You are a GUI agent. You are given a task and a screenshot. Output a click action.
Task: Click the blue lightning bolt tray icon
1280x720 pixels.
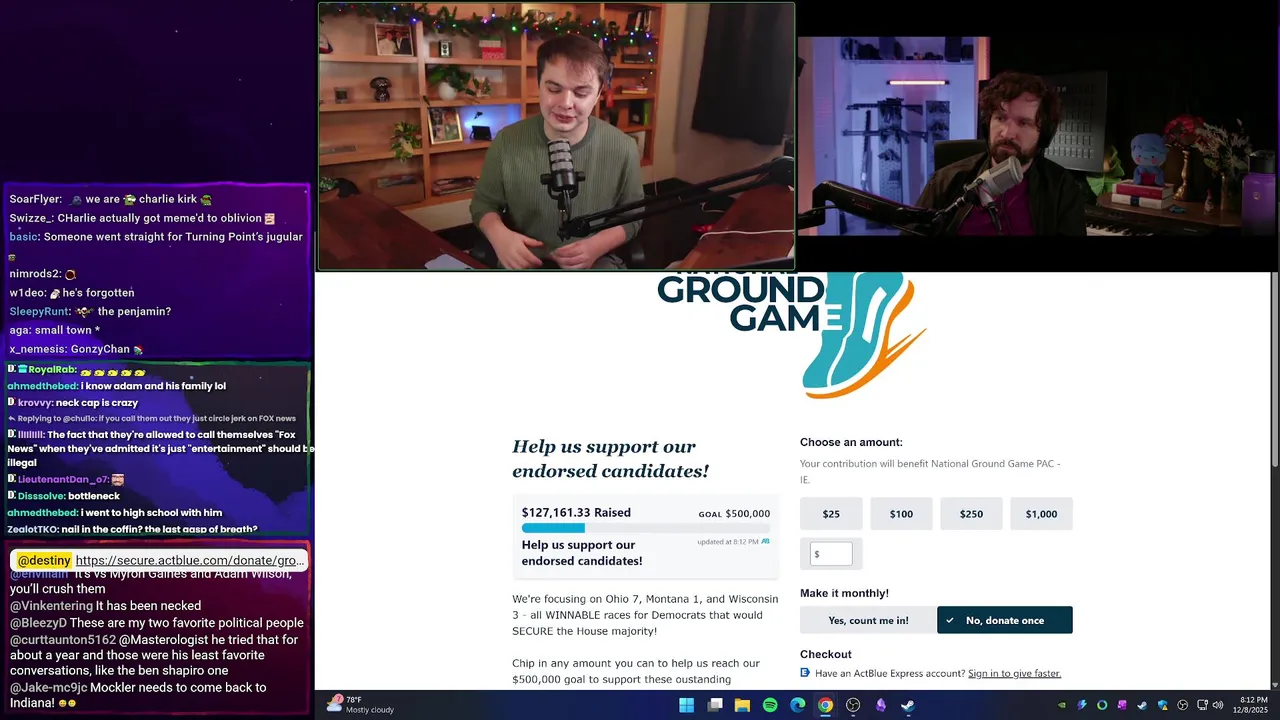point(1082,705)
